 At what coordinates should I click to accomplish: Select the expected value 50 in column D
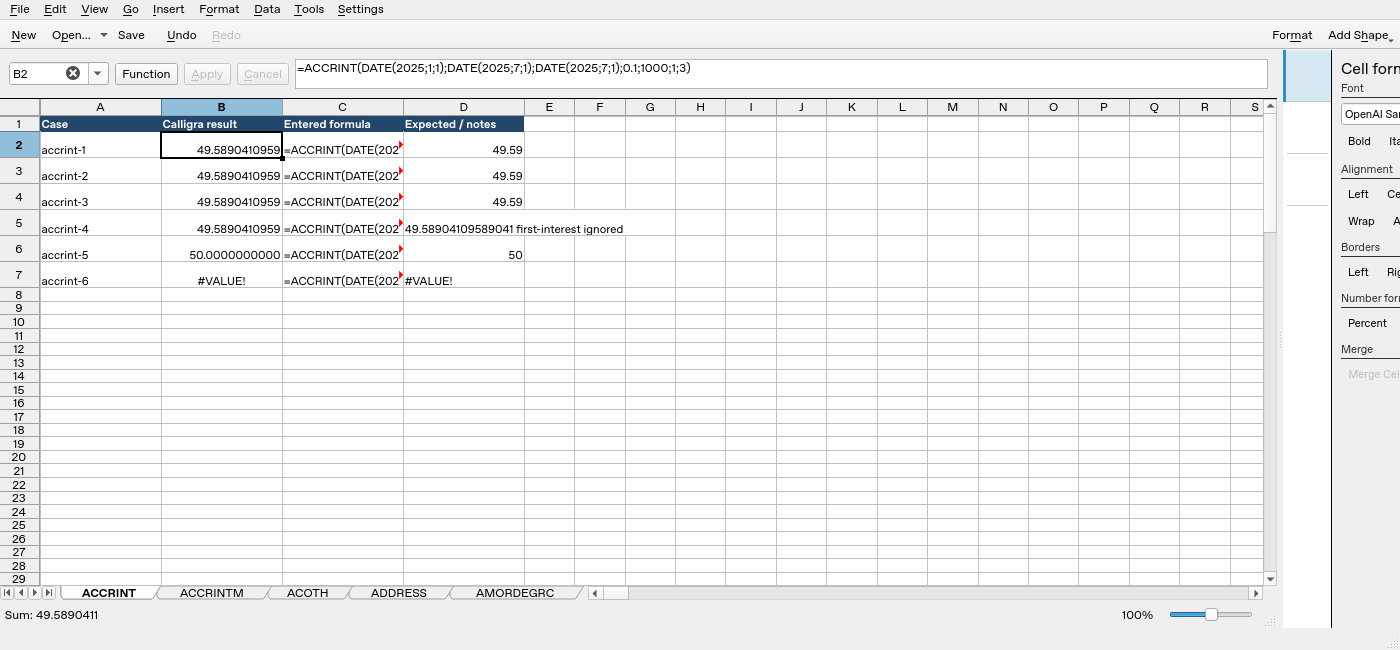464,249
